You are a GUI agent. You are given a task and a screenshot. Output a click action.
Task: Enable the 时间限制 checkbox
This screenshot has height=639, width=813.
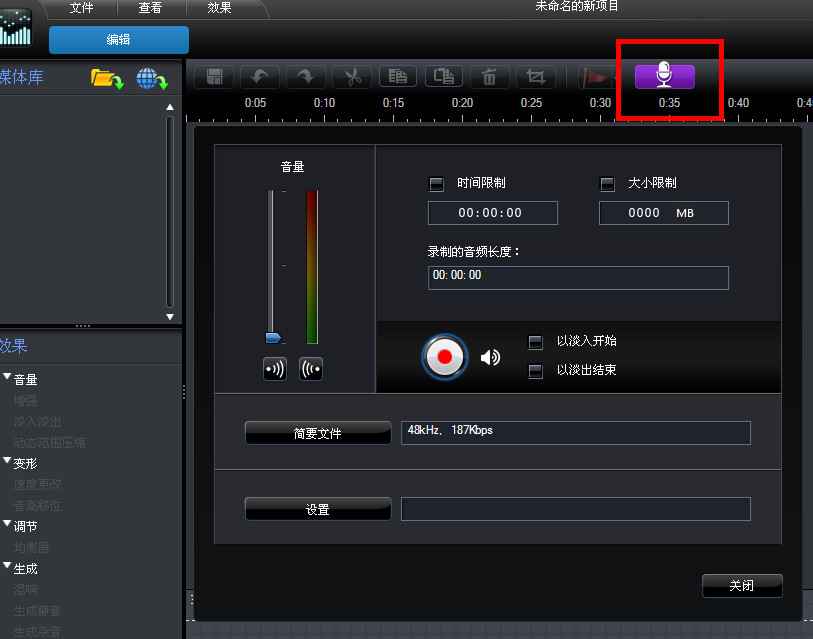click(436, 183)
